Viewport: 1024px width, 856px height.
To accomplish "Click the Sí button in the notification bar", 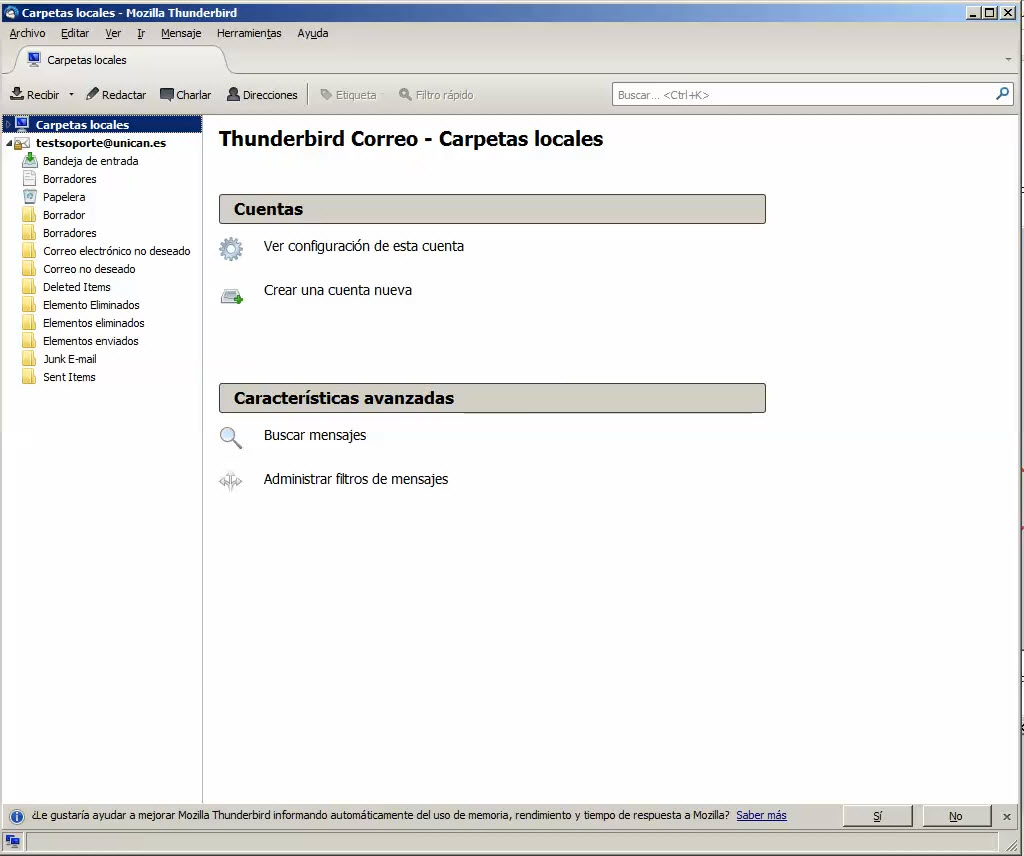I will (877, 816).
